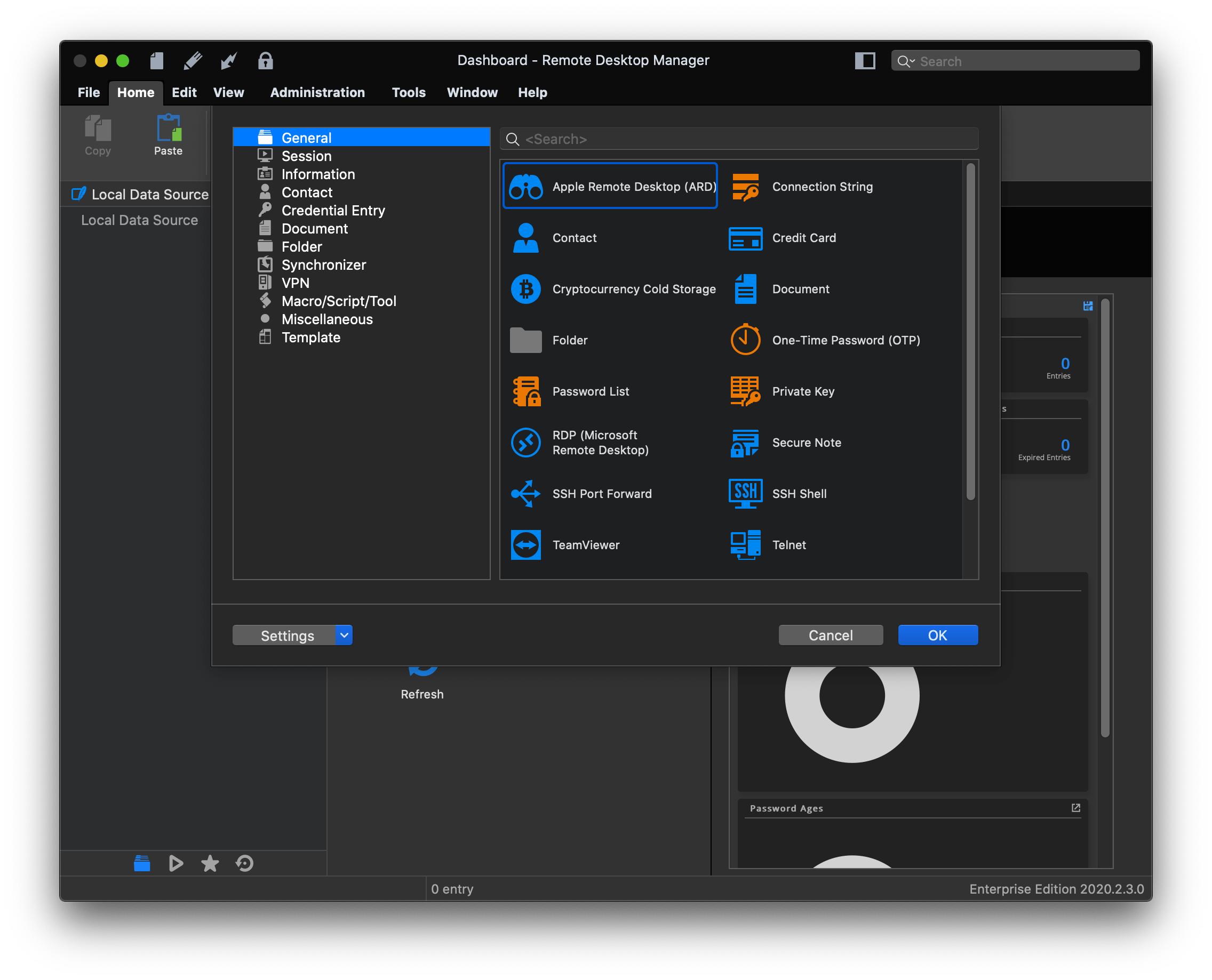
Task: Click the save icon in dashboard panel
Action: click(x=1088, y=306)
